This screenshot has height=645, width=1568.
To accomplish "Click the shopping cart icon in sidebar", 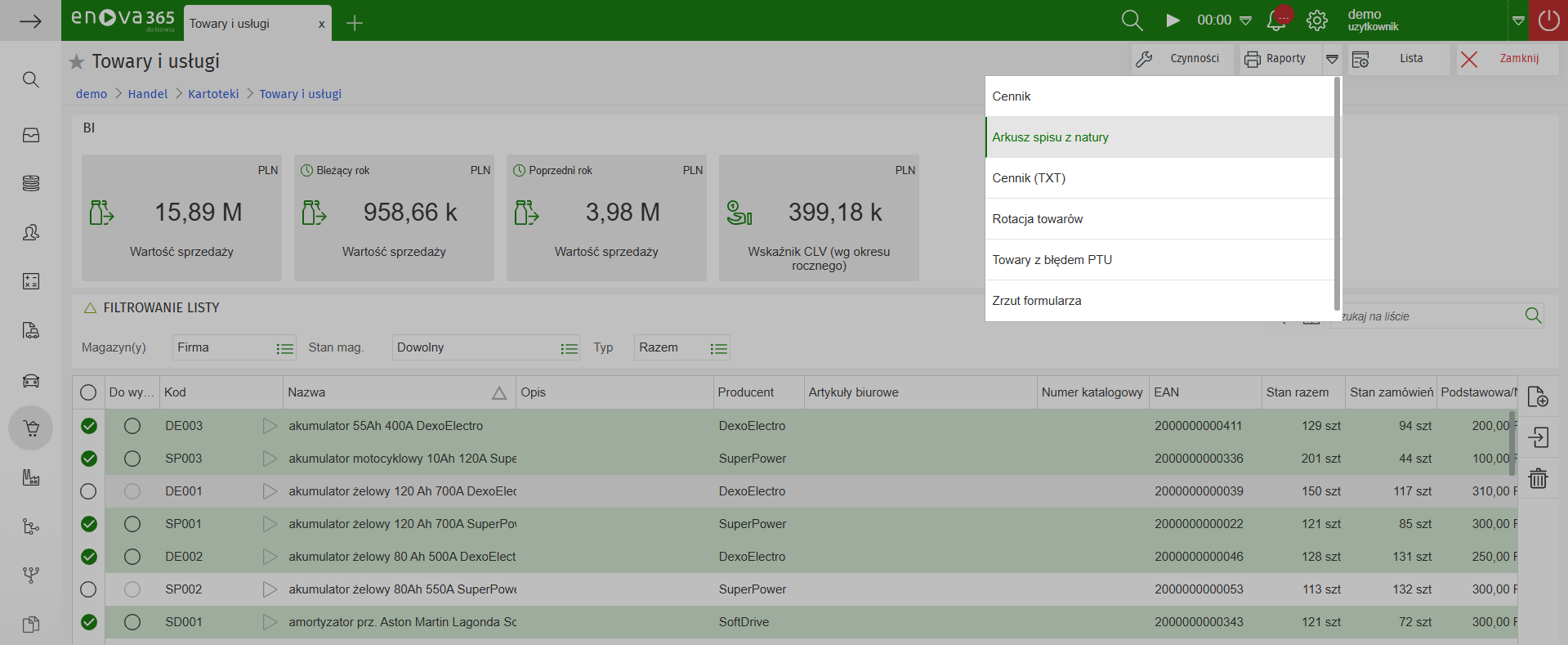I will click(x=31, y=428).
